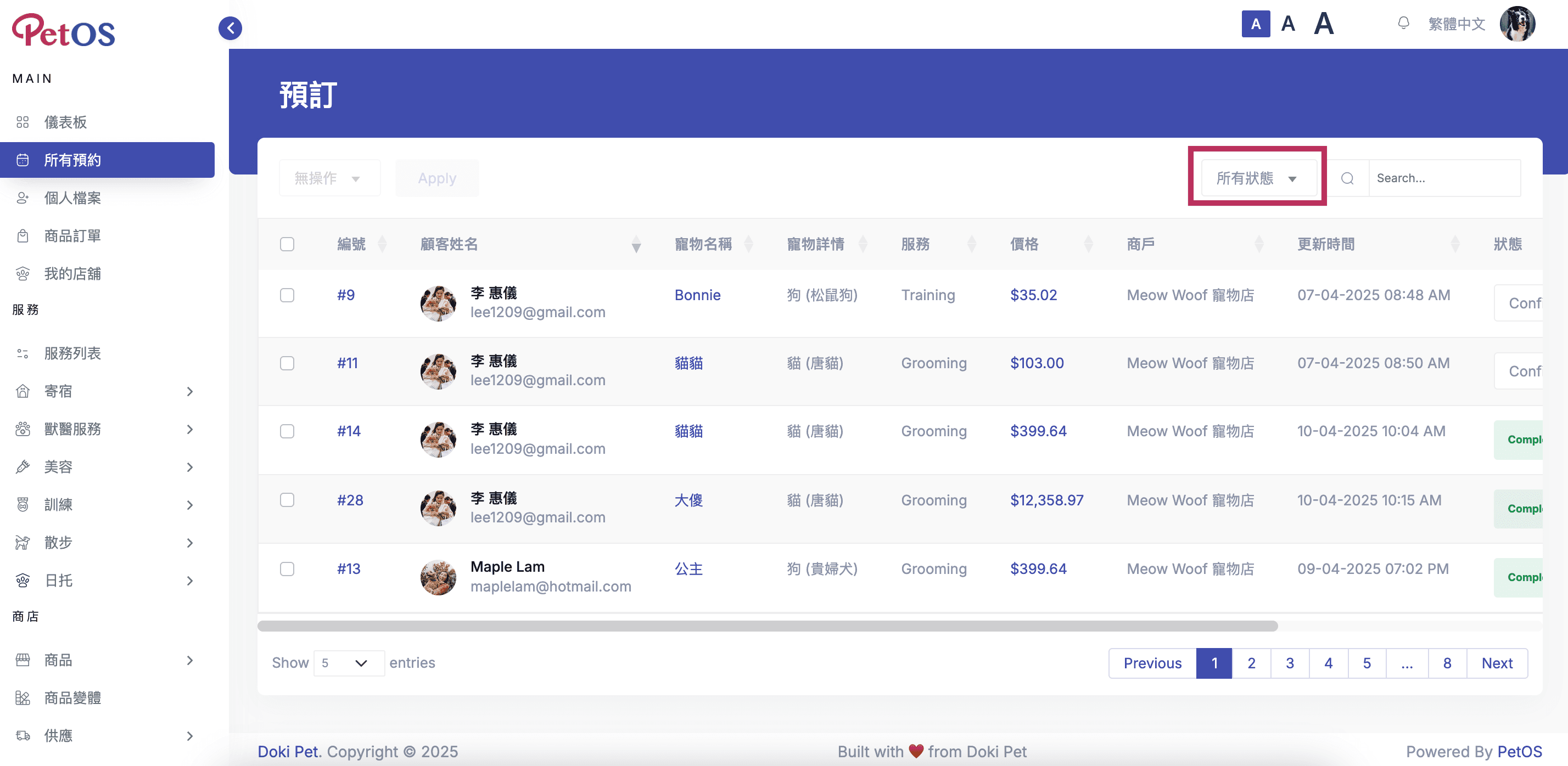The width and height of the screenshot is (1568, 766).
Task: Expand the 寄宿 submenu chevron
Action: [x=190, y=391]
